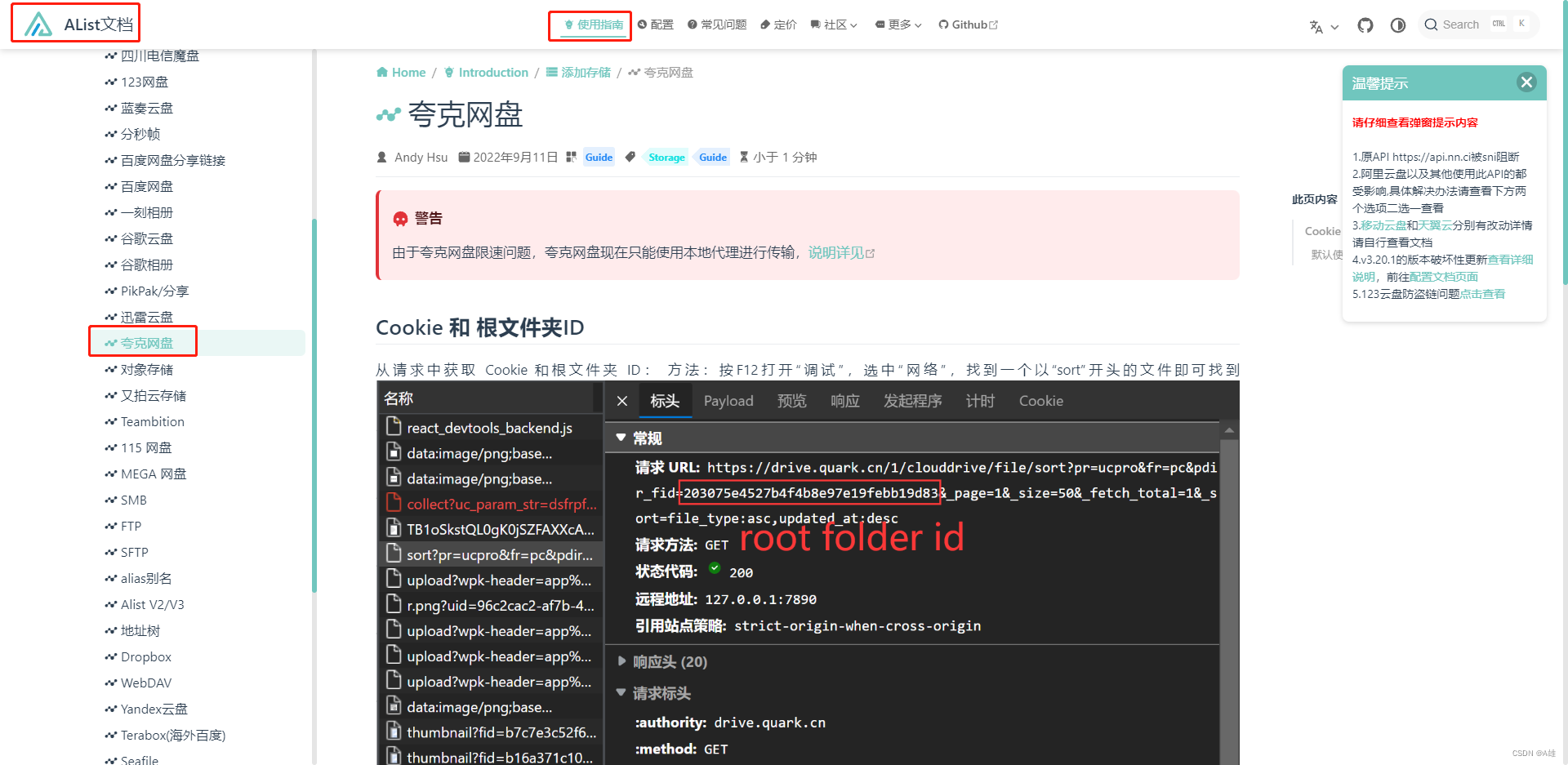
Task: Open the language selection dropdown
Action: point(1324,25)
